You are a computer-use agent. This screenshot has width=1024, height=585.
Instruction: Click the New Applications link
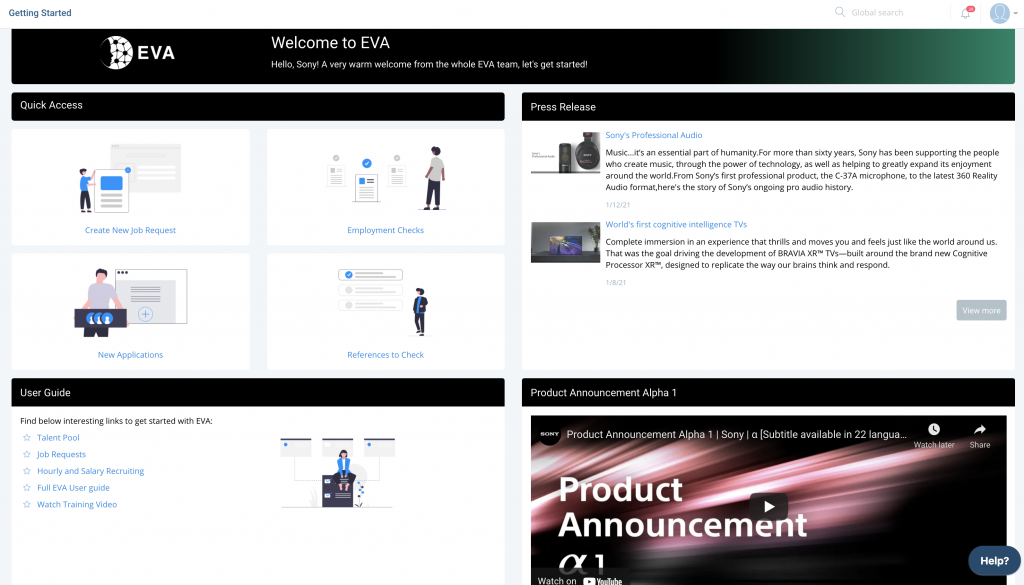pyautogui.click(x=130, y=355)
